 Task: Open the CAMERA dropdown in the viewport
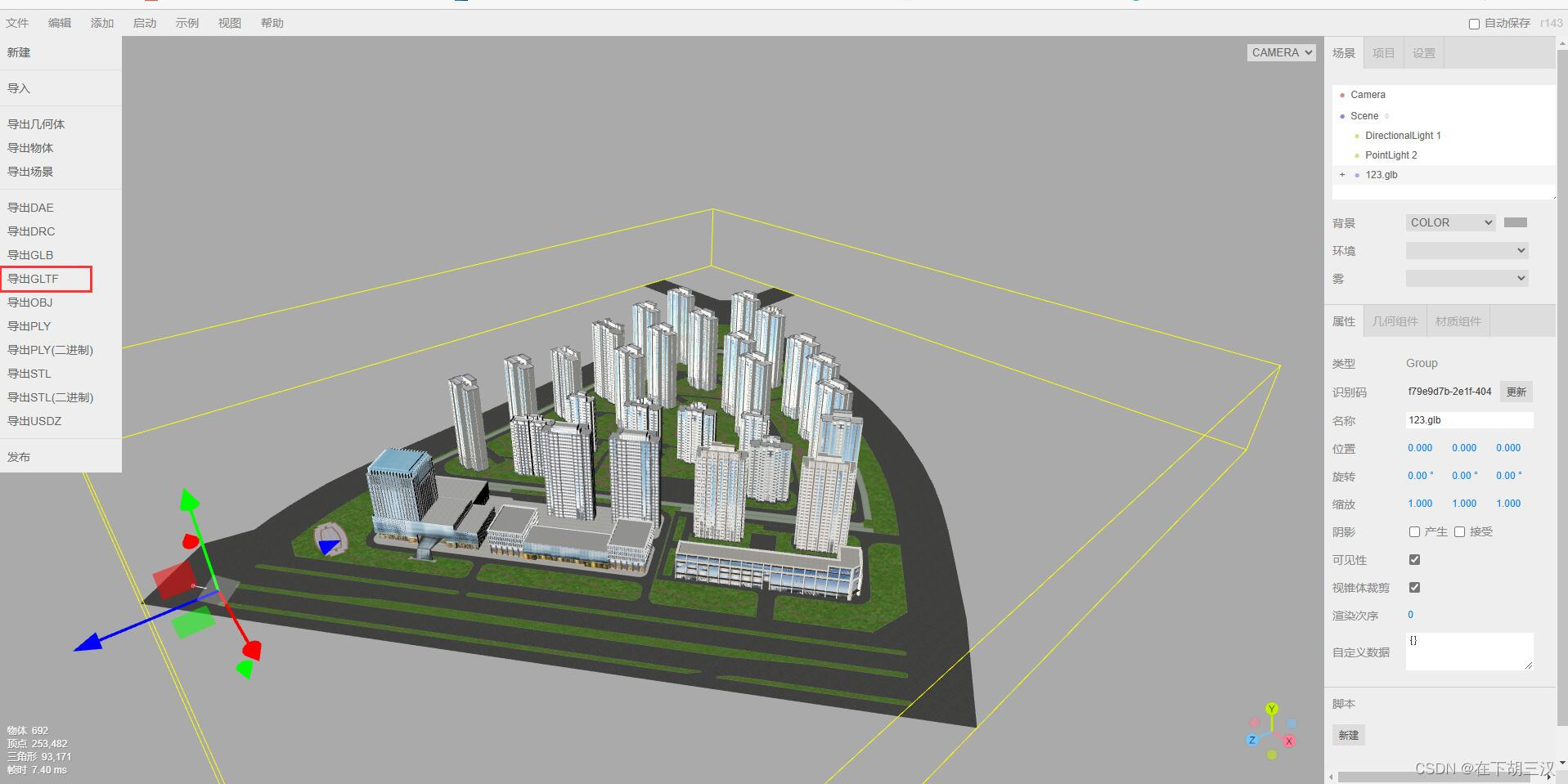tap(1281, 52)
